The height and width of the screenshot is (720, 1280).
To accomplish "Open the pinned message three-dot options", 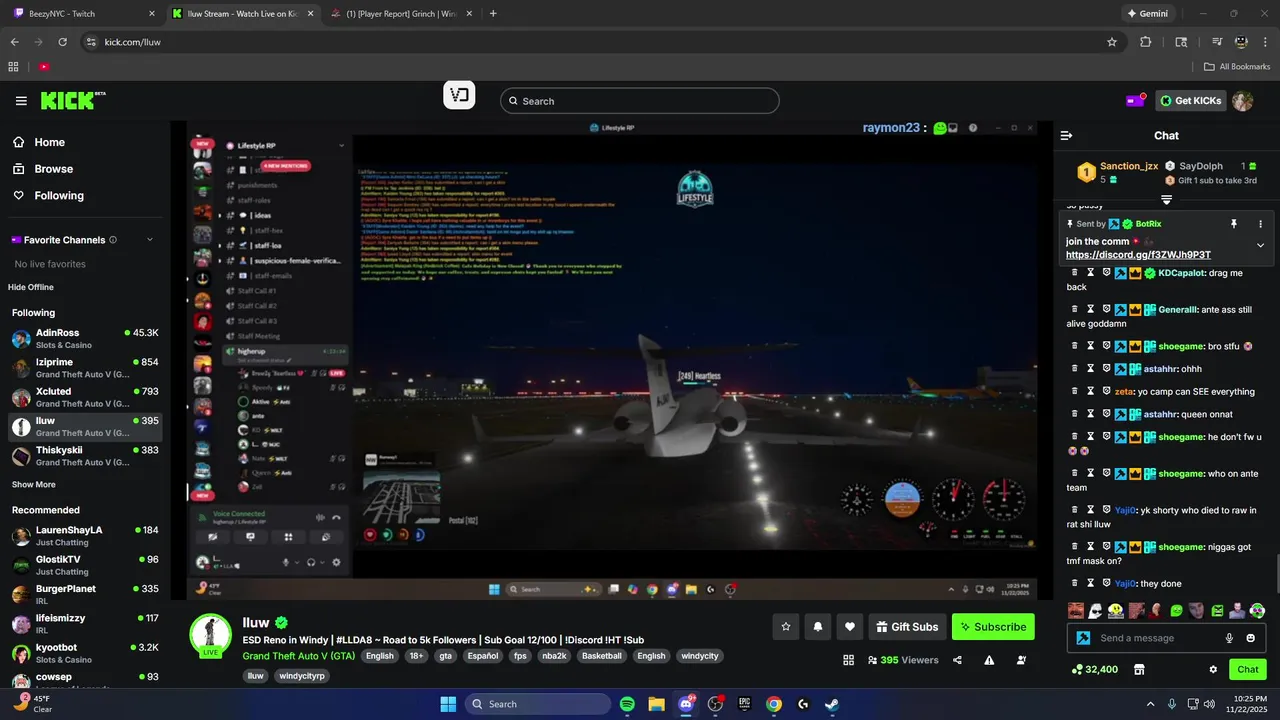I will pyautogui.click(x=1260, y=224).
